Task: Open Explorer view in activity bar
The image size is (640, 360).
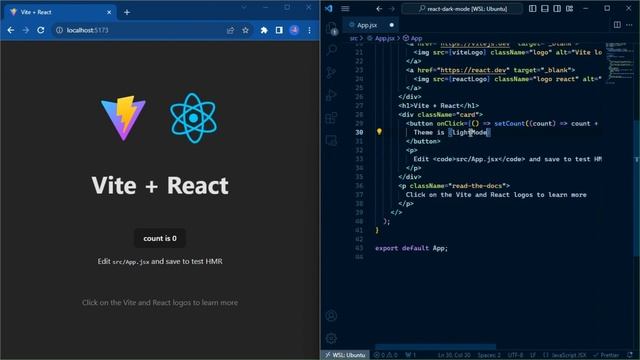Action: (x=331, y=28)
